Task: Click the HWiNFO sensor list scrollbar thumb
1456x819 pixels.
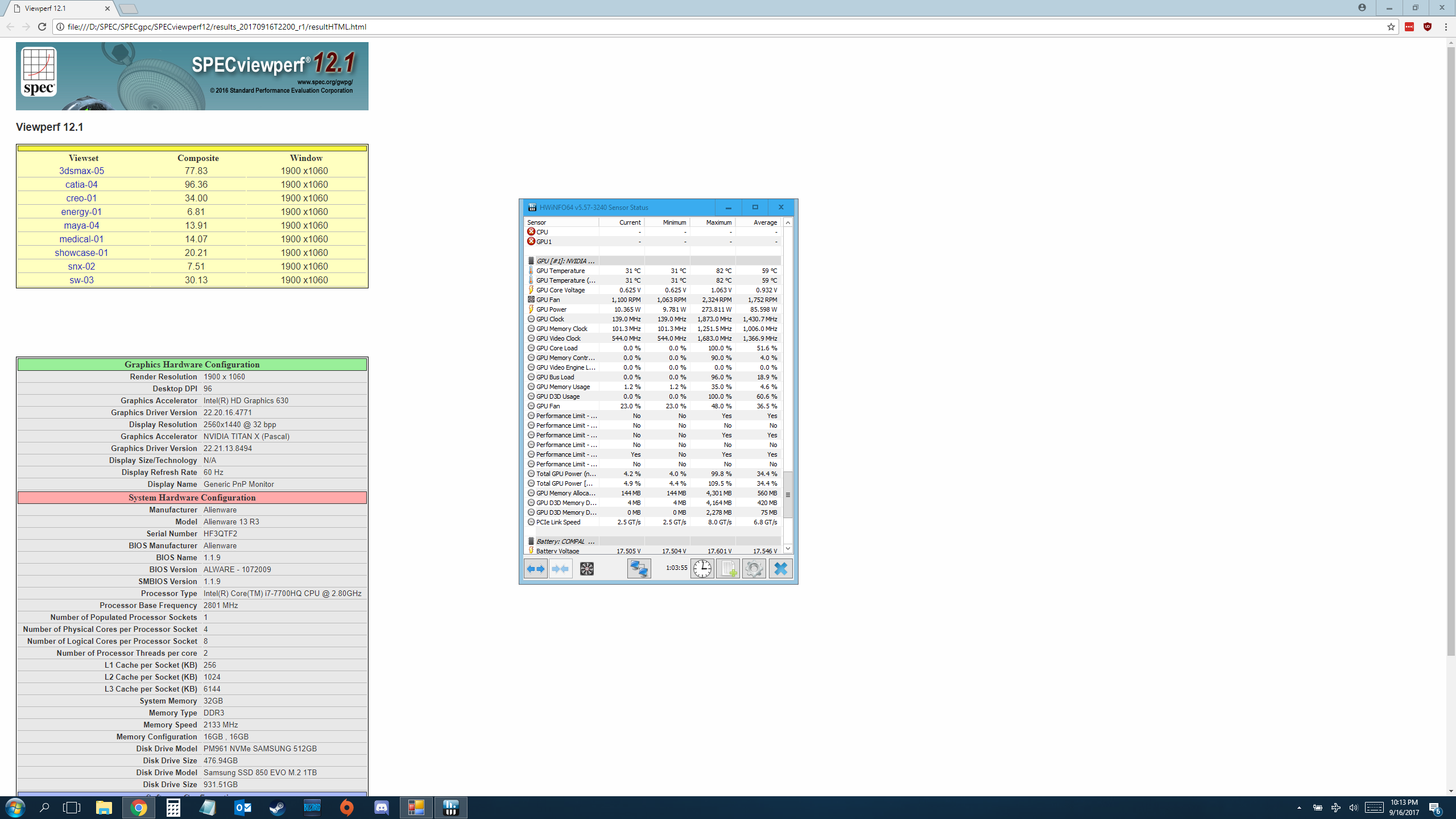Action: pyautogui.click(x=788, y=494)
